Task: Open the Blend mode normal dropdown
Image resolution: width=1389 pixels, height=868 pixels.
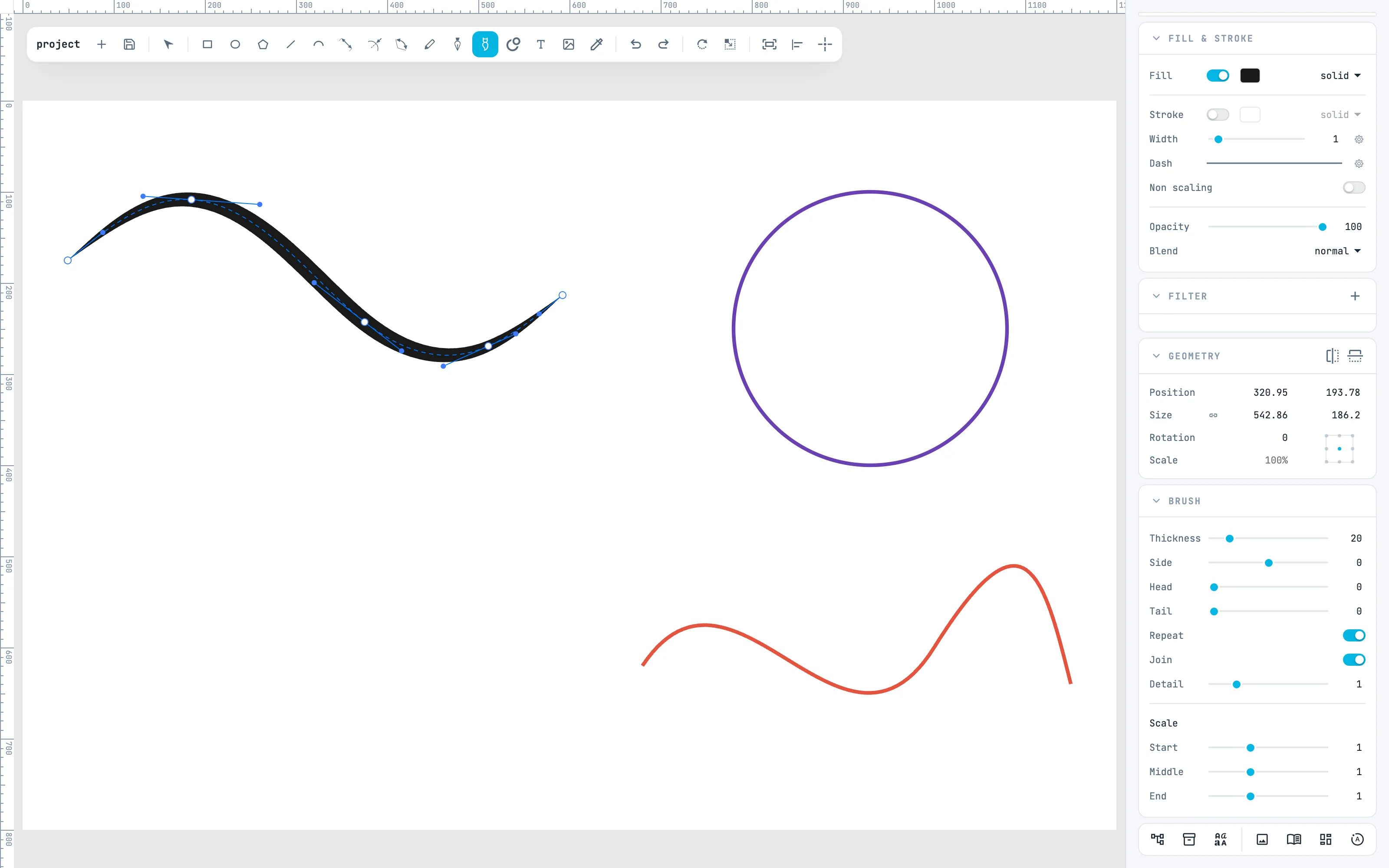Action: (x=1338, y=251)
